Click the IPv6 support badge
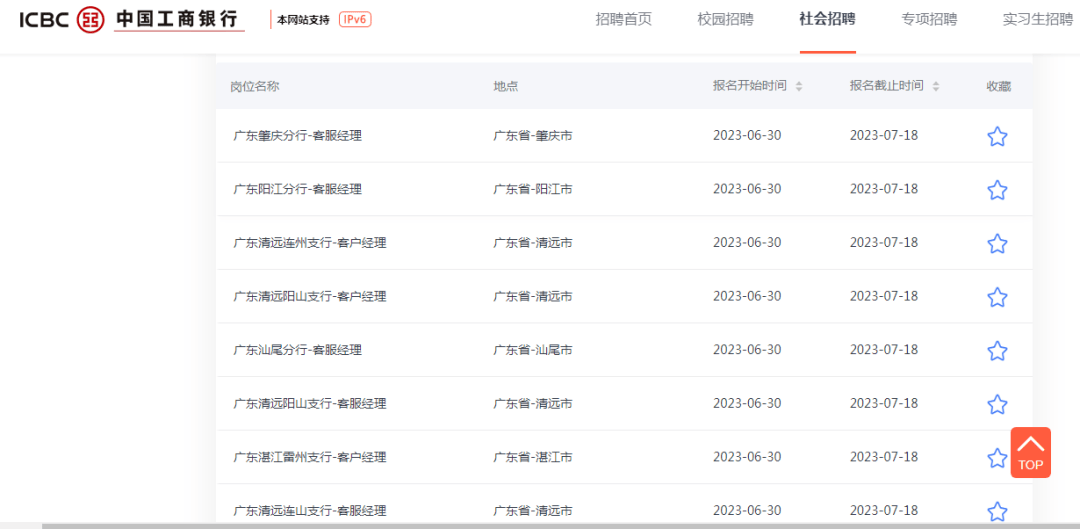 click(x=355, y=19)
